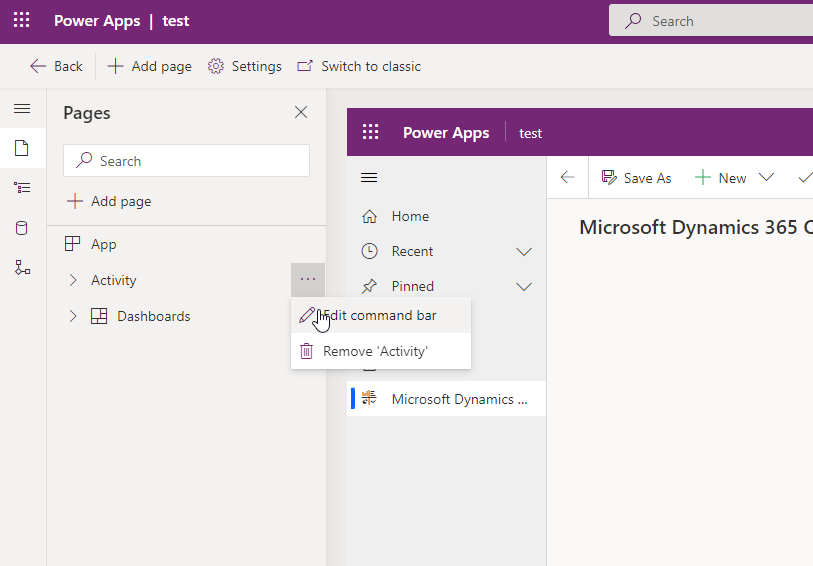
Task: Click the Recent clock icon
Action: [369, 251]
